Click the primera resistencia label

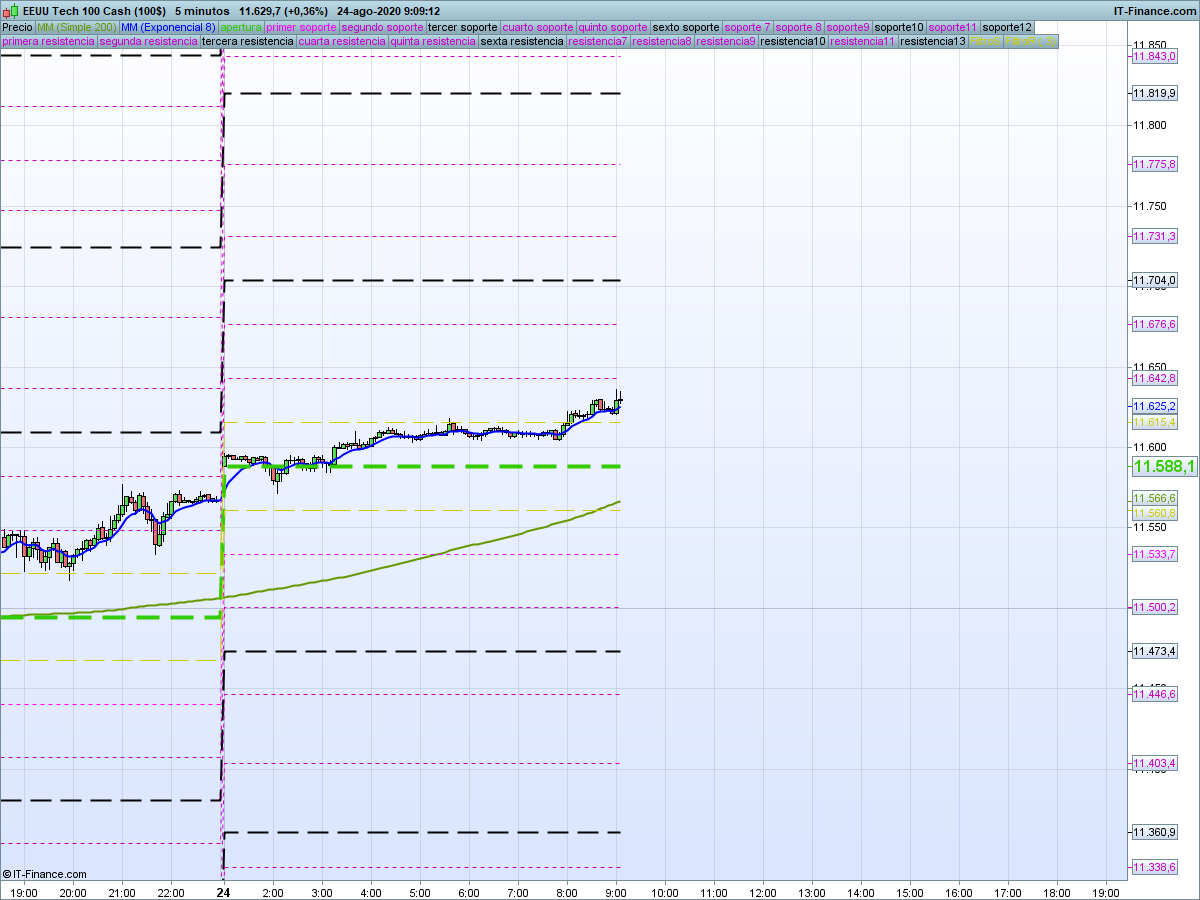[x=48, y=42]
